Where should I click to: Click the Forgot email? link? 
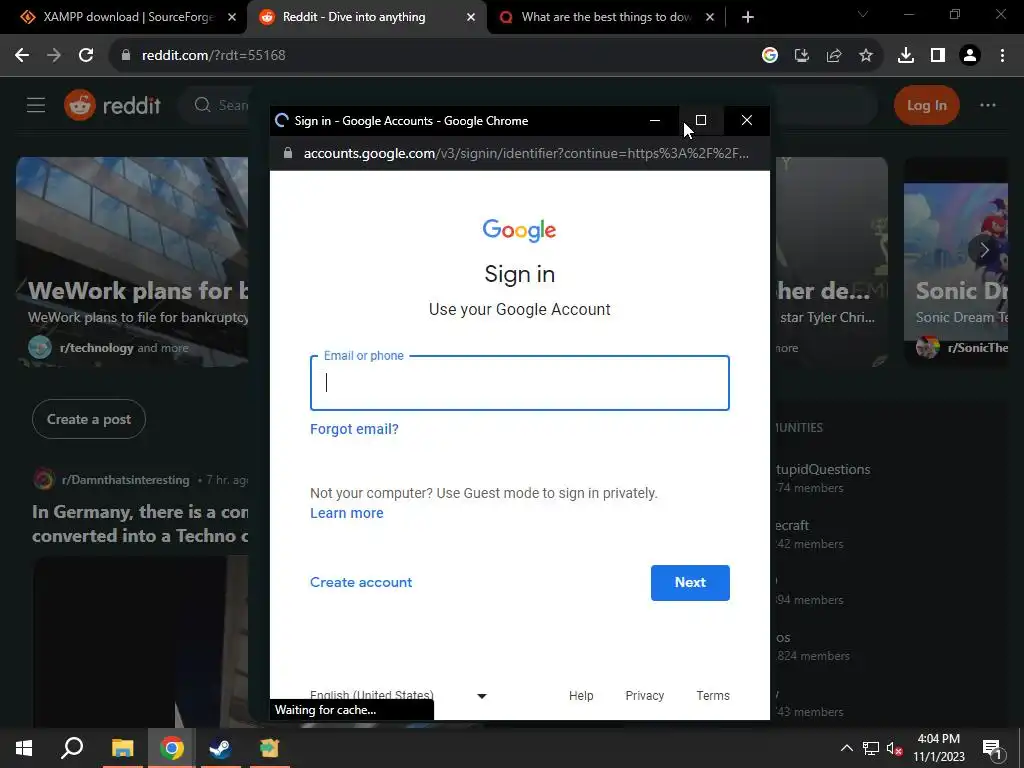coord(354,429)
